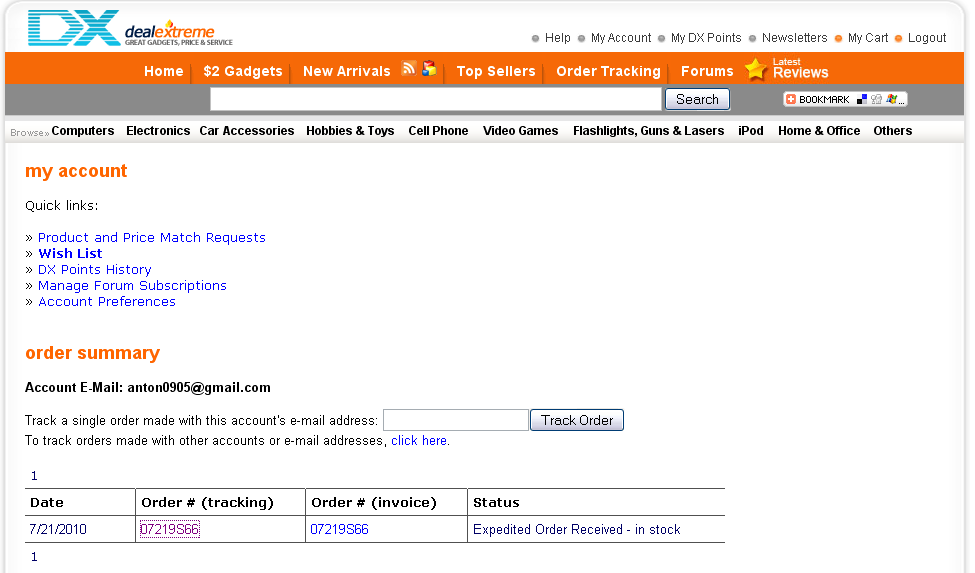Open the New Arrivals tab
Viewport: 975px width, 573px height.
coord(346,71)
